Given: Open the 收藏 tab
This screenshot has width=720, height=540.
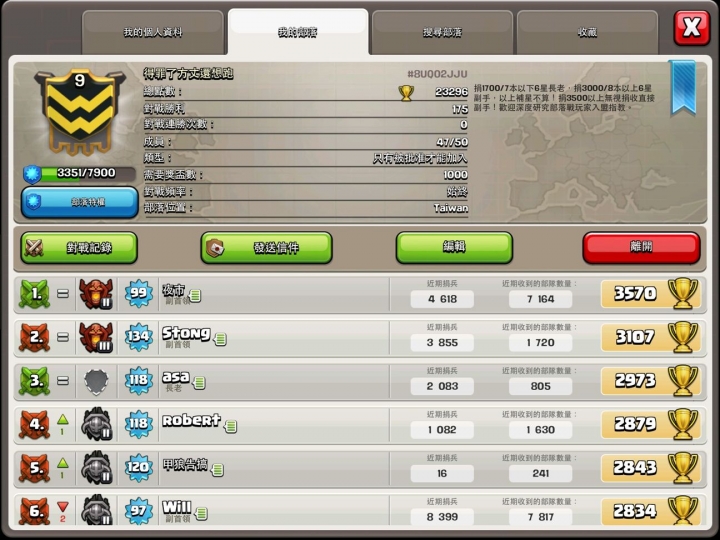Looking at the screenshot, I should (587, 33).
